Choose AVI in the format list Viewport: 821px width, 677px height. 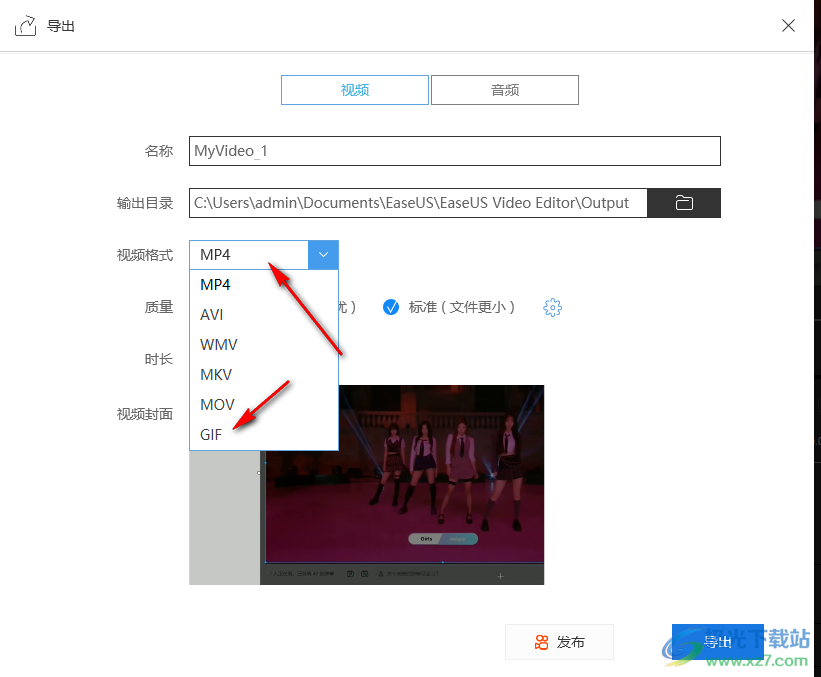pos(212,315)
